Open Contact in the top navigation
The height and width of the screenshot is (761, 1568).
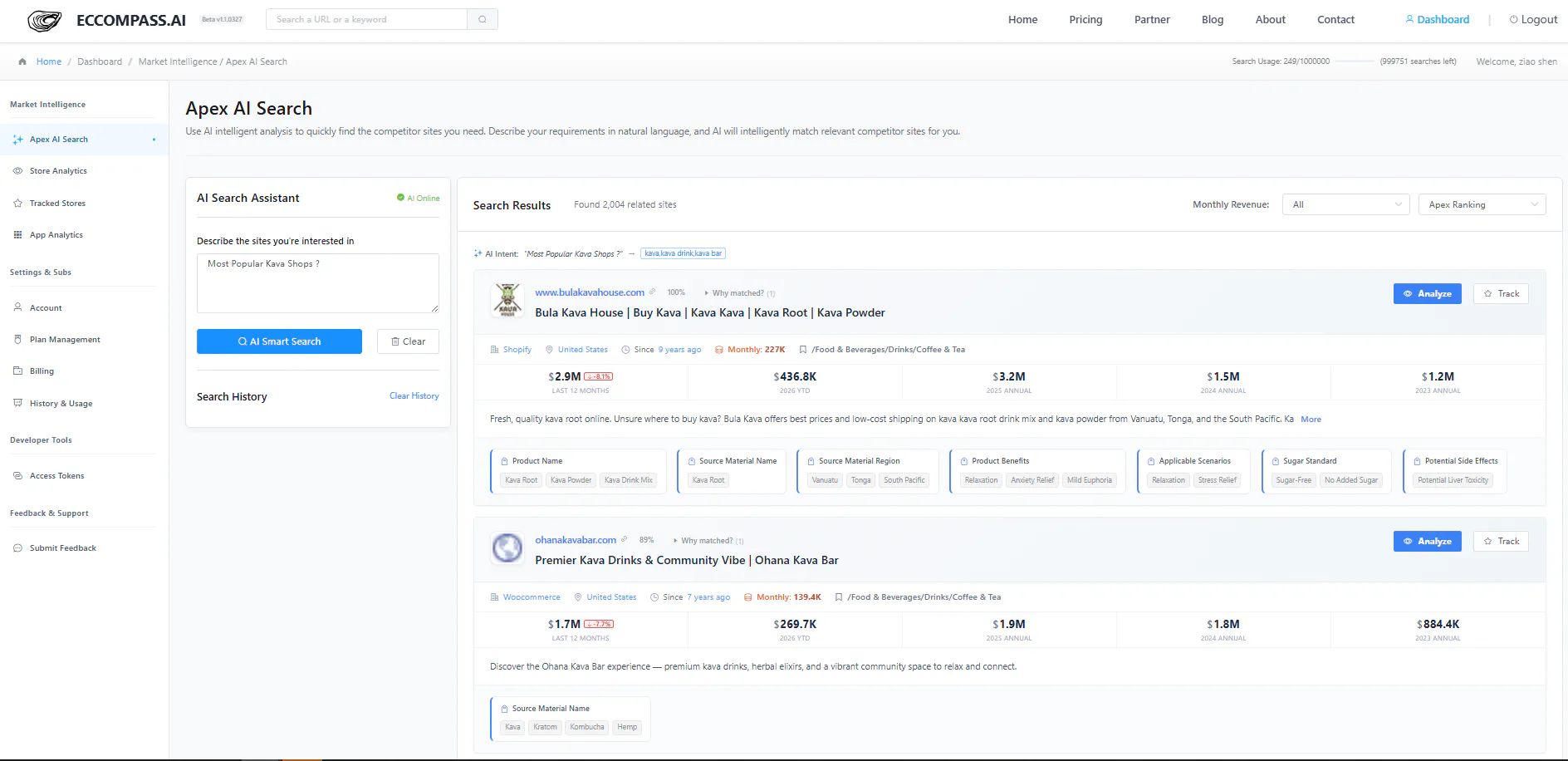click(x=1335, y=19)
